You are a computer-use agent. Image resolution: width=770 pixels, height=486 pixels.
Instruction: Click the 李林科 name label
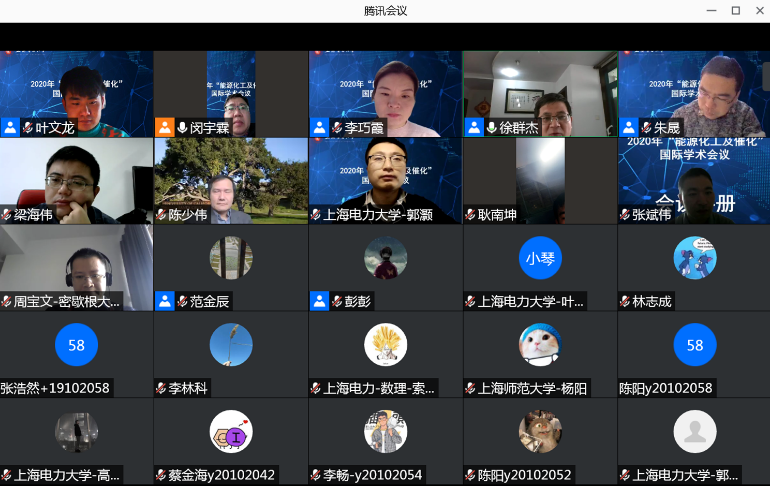click(188, 388)
